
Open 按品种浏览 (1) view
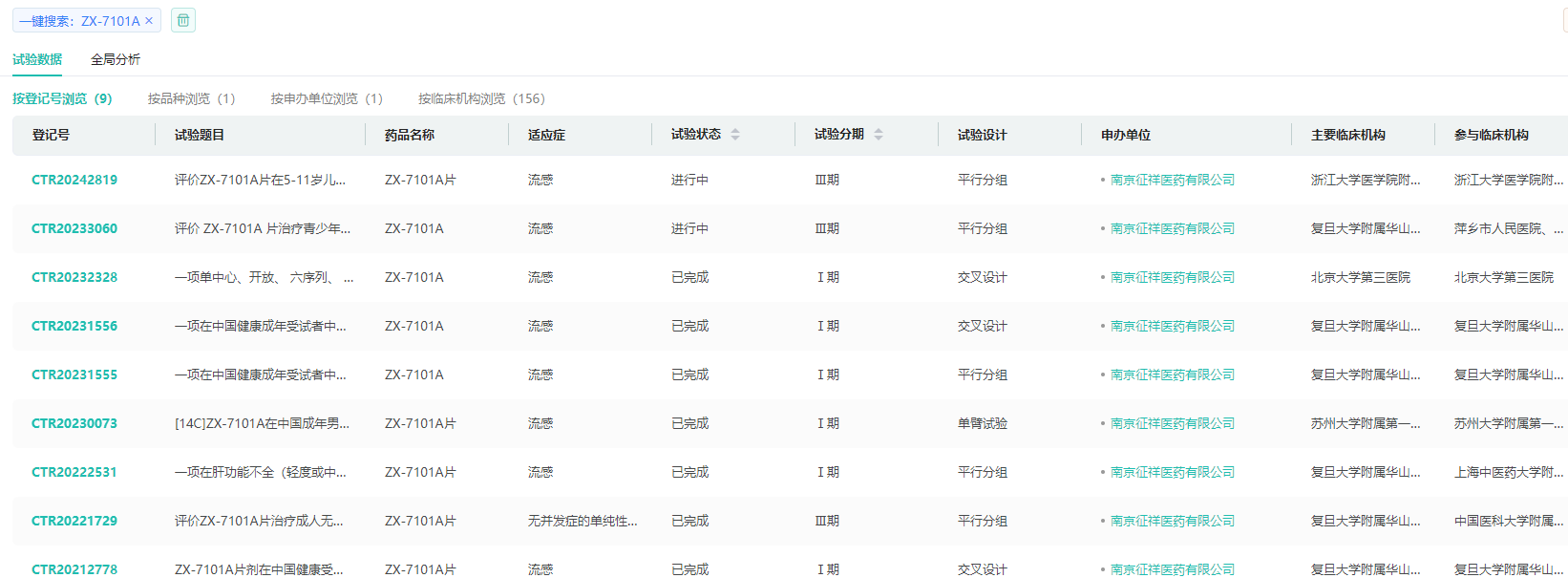[191, 98]
